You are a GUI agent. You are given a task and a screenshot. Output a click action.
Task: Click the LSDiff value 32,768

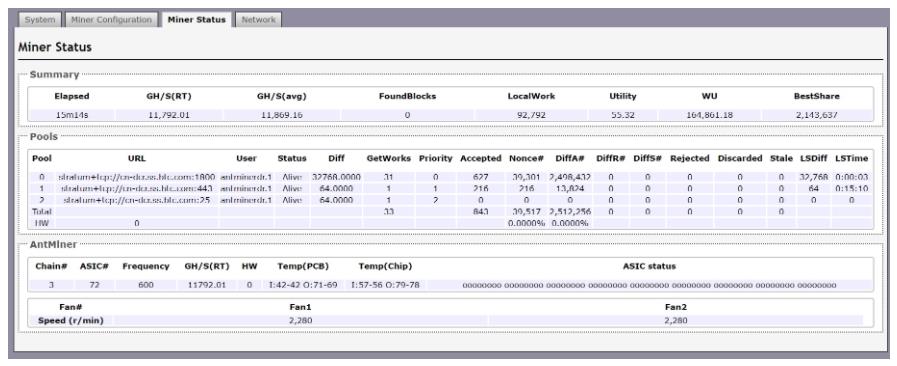pos(813,177)
